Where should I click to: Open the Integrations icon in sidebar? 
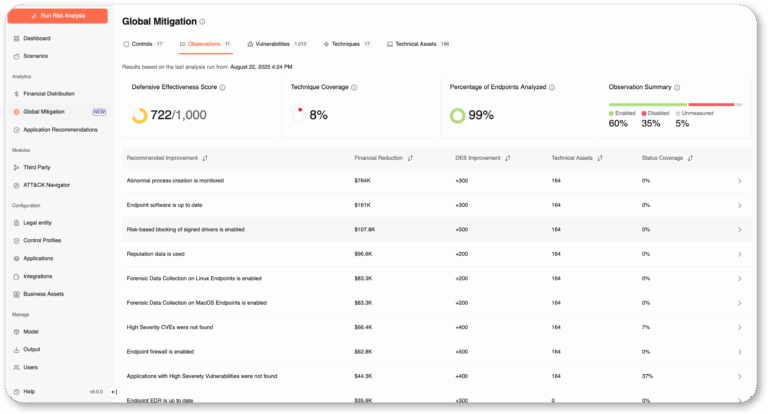[x=16, y=276]
